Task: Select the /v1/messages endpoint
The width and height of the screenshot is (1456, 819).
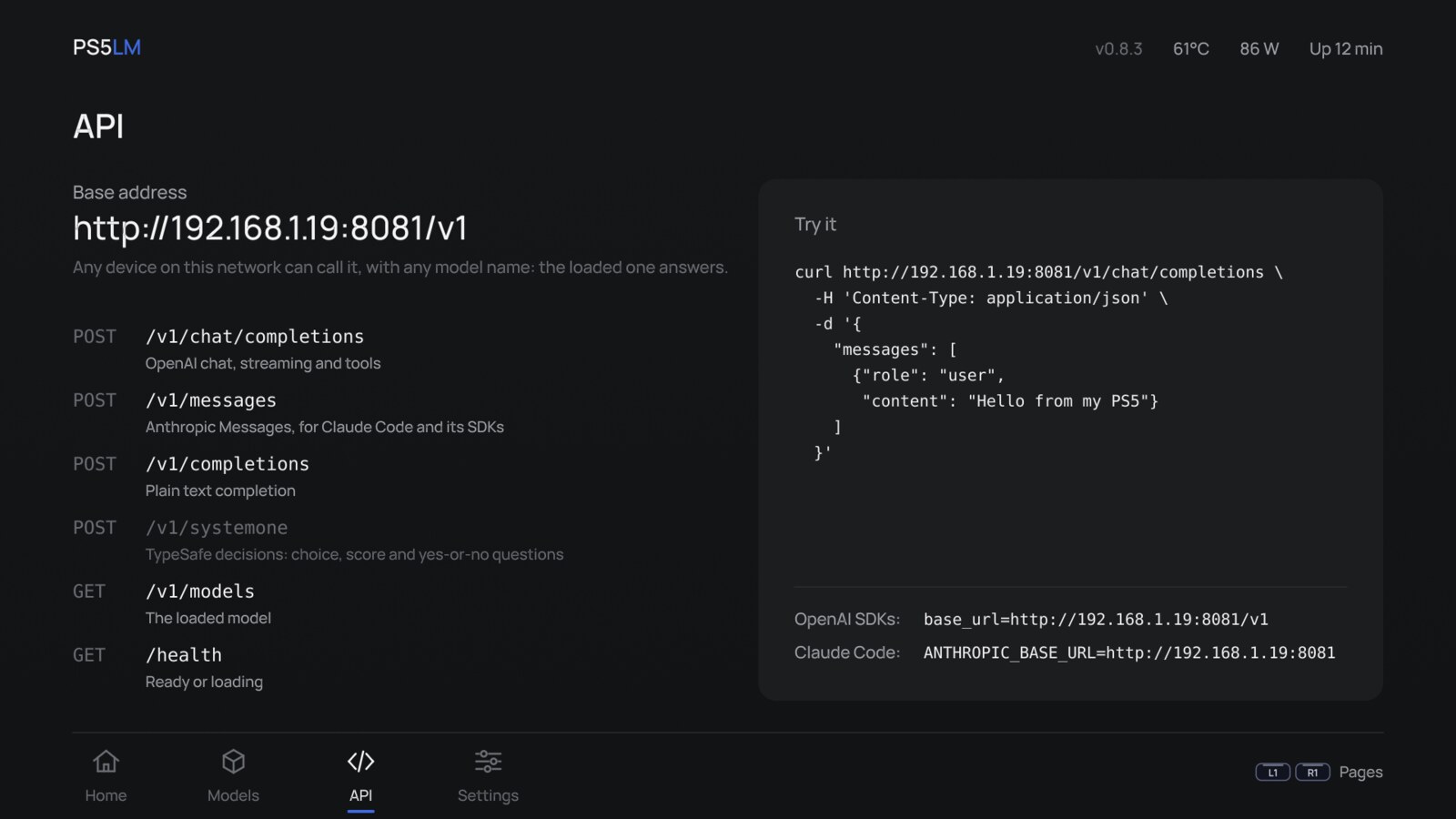Action: click(x=211, y=400)
